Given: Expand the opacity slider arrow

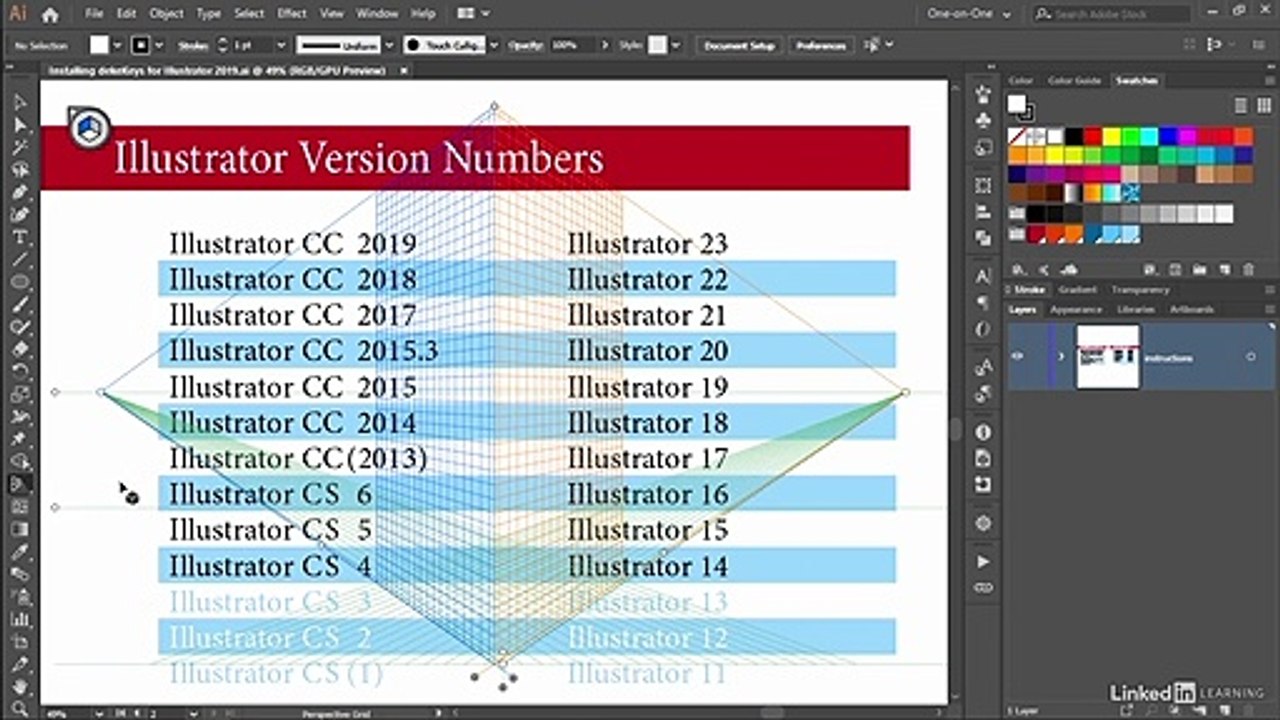Looking at the screenshot, I should pos(604,45).
